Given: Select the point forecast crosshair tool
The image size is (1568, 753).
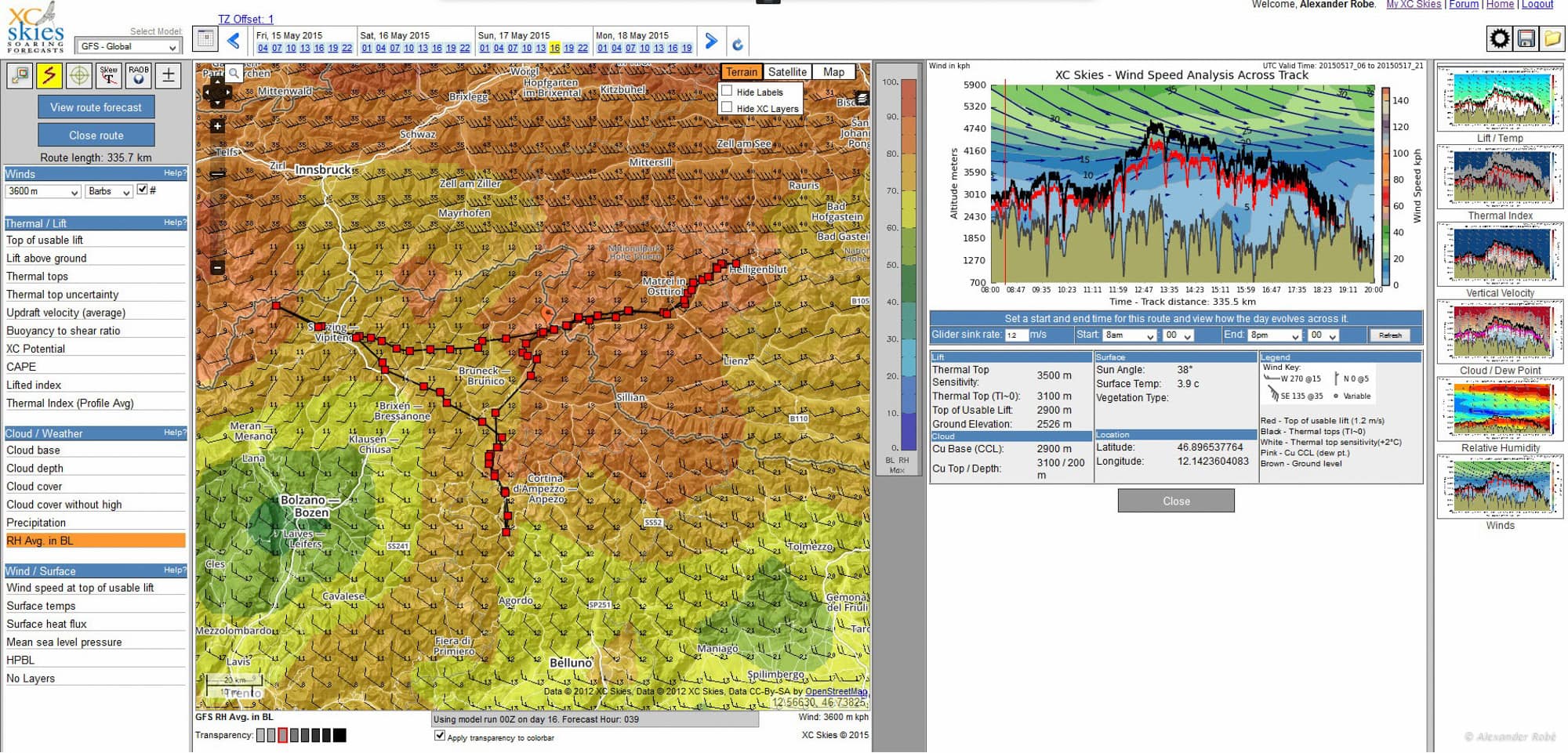Looking at the screenshot, I should pyautogui.click(x=79, y=75).
